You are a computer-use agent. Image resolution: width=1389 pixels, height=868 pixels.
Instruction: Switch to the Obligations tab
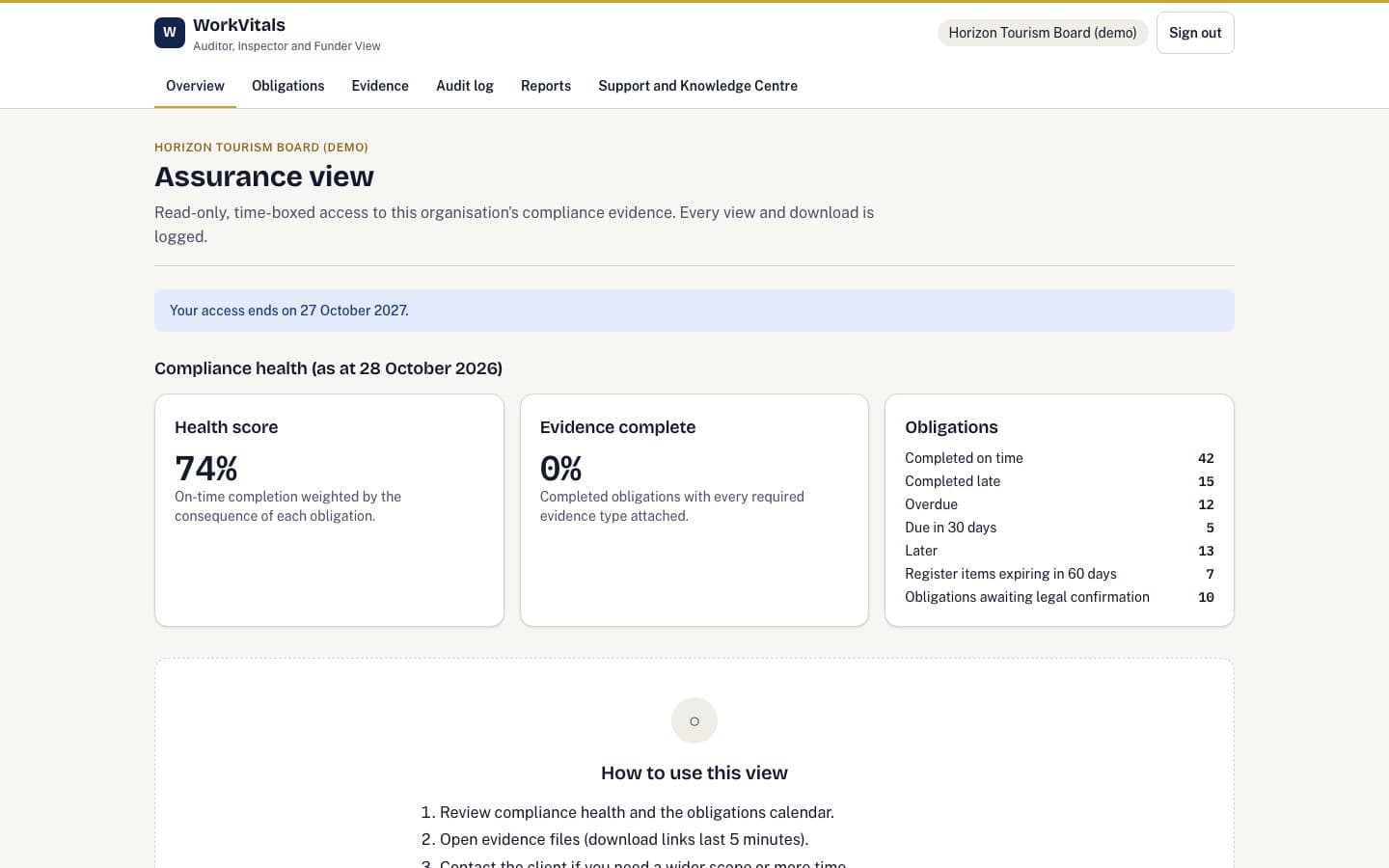[287, 86]
